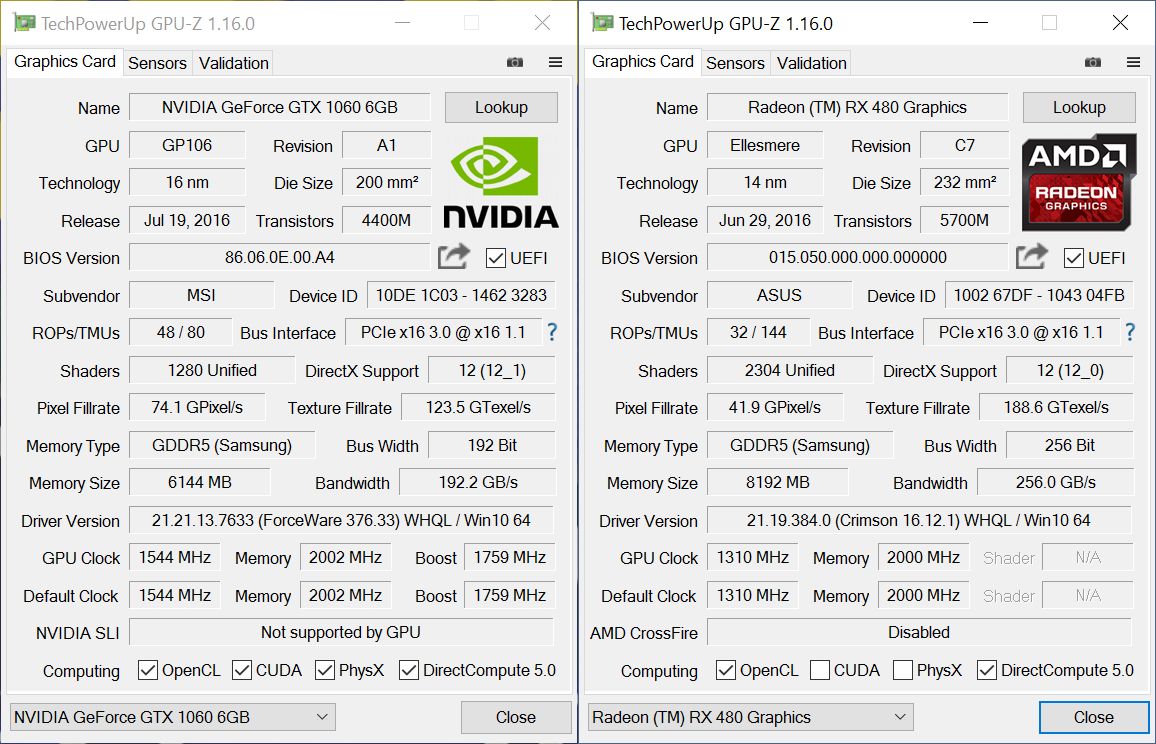The width and height of the screenshot is (1156, 744).
Task: Click the Lookup button in the NVIDIA window
Action: (501, 108)
